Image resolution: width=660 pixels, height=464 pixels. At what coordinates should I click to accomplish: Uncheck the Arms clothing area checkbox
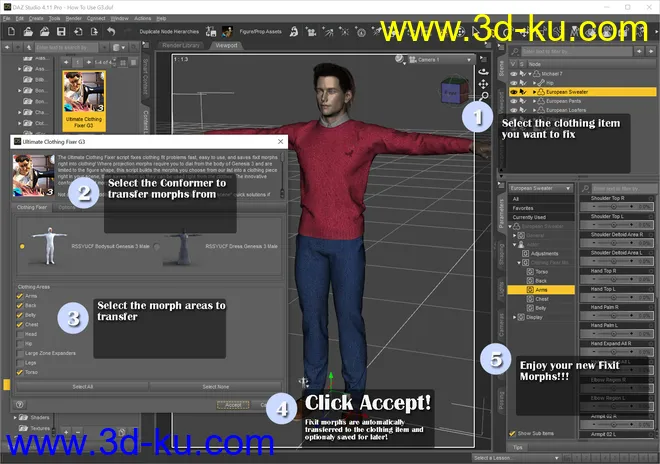[20, 295]
